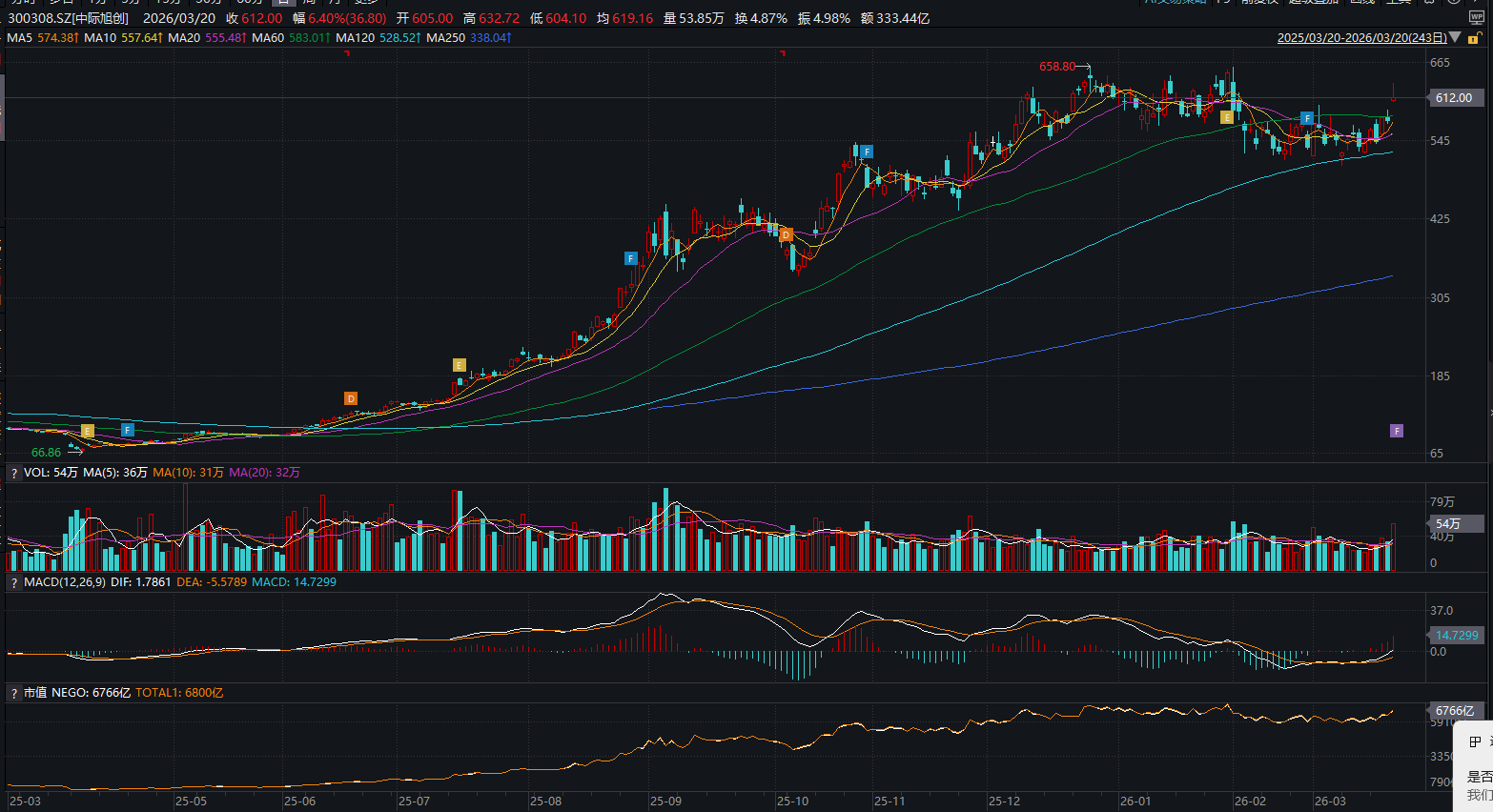Viewport: 1493px width, 812px height.
Task: Click the 2025/03/20-2026/03/20 date range link
Action: [x=1361, y=38]
